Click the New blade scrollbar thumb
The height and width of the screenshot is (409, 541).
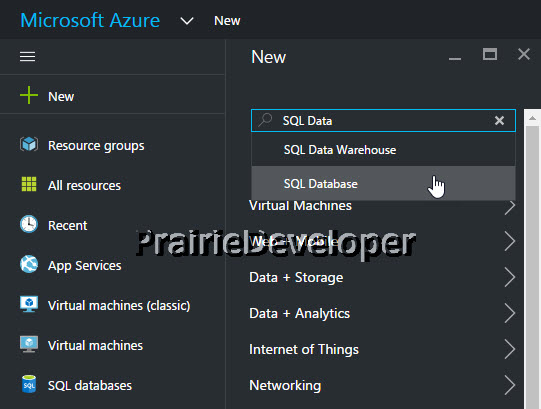tap(532, 267)
